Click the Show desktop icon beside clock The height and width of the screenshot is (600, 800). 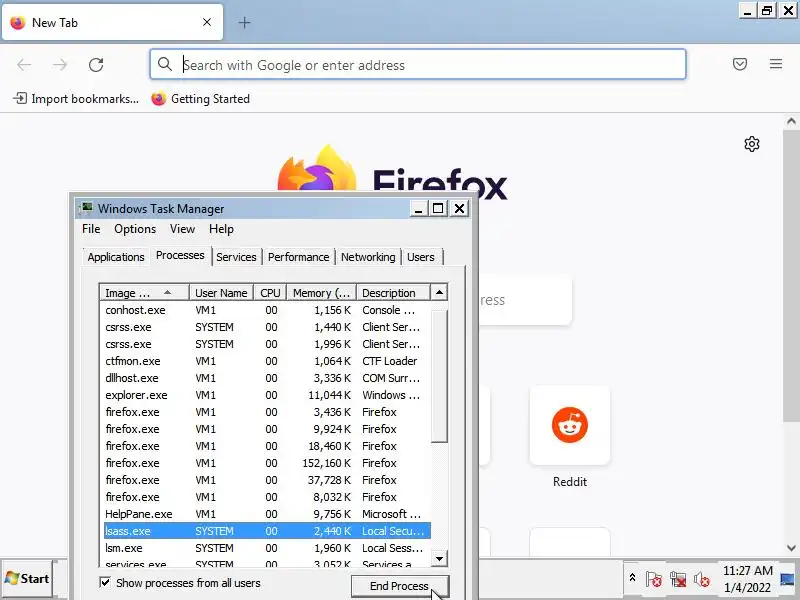[x=788, y=579]
